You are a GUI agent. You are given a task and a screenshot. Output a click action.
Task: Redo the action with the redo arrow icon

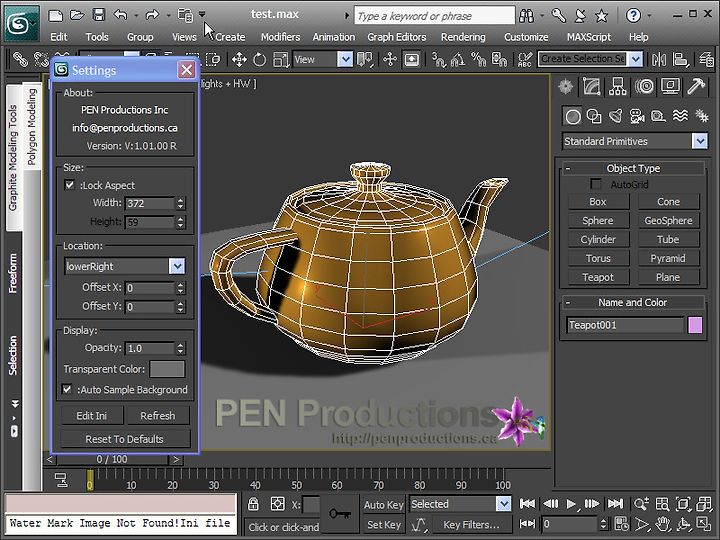click(x=152, y=15)
